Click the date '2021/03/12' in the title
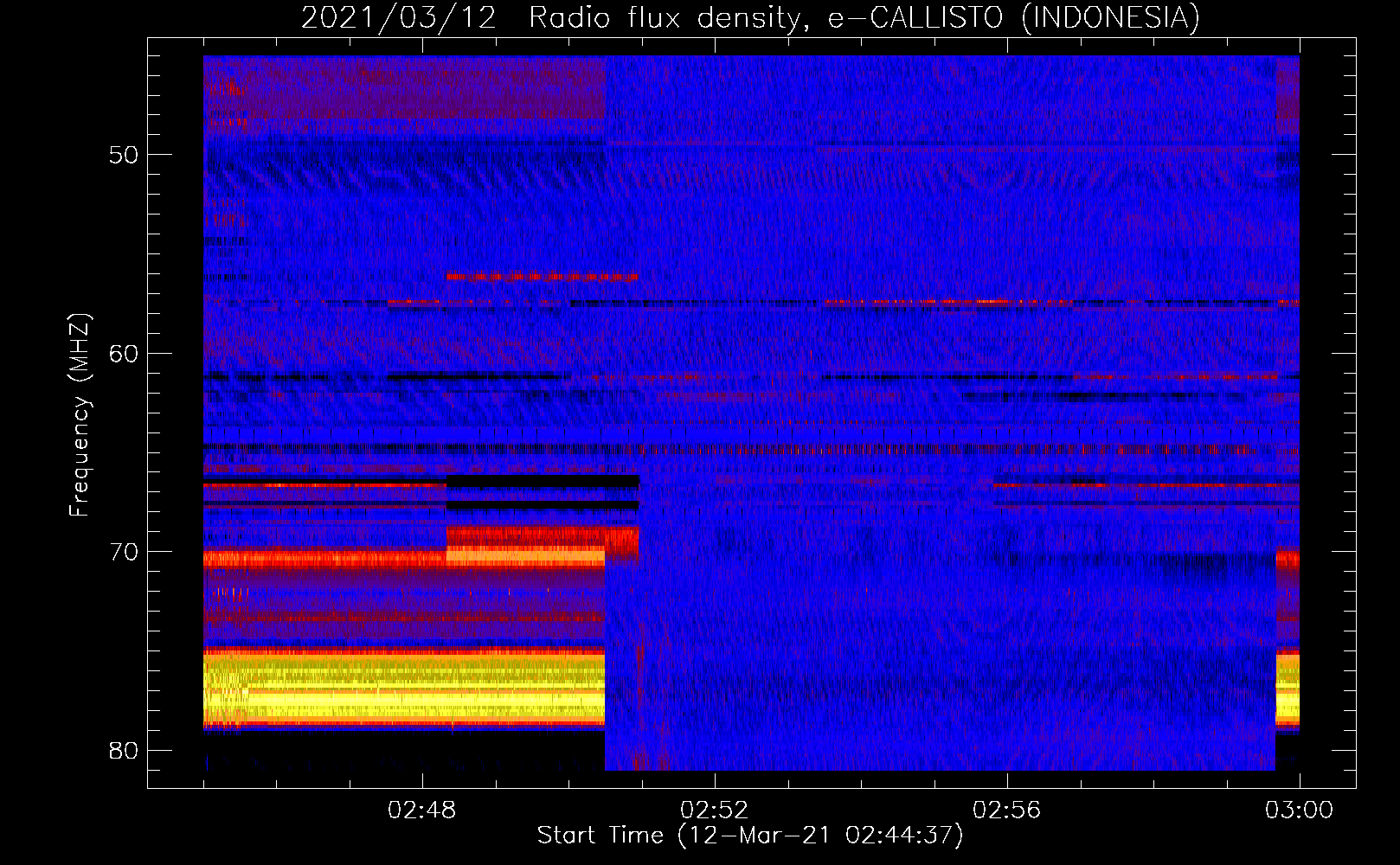 (399, 18)
